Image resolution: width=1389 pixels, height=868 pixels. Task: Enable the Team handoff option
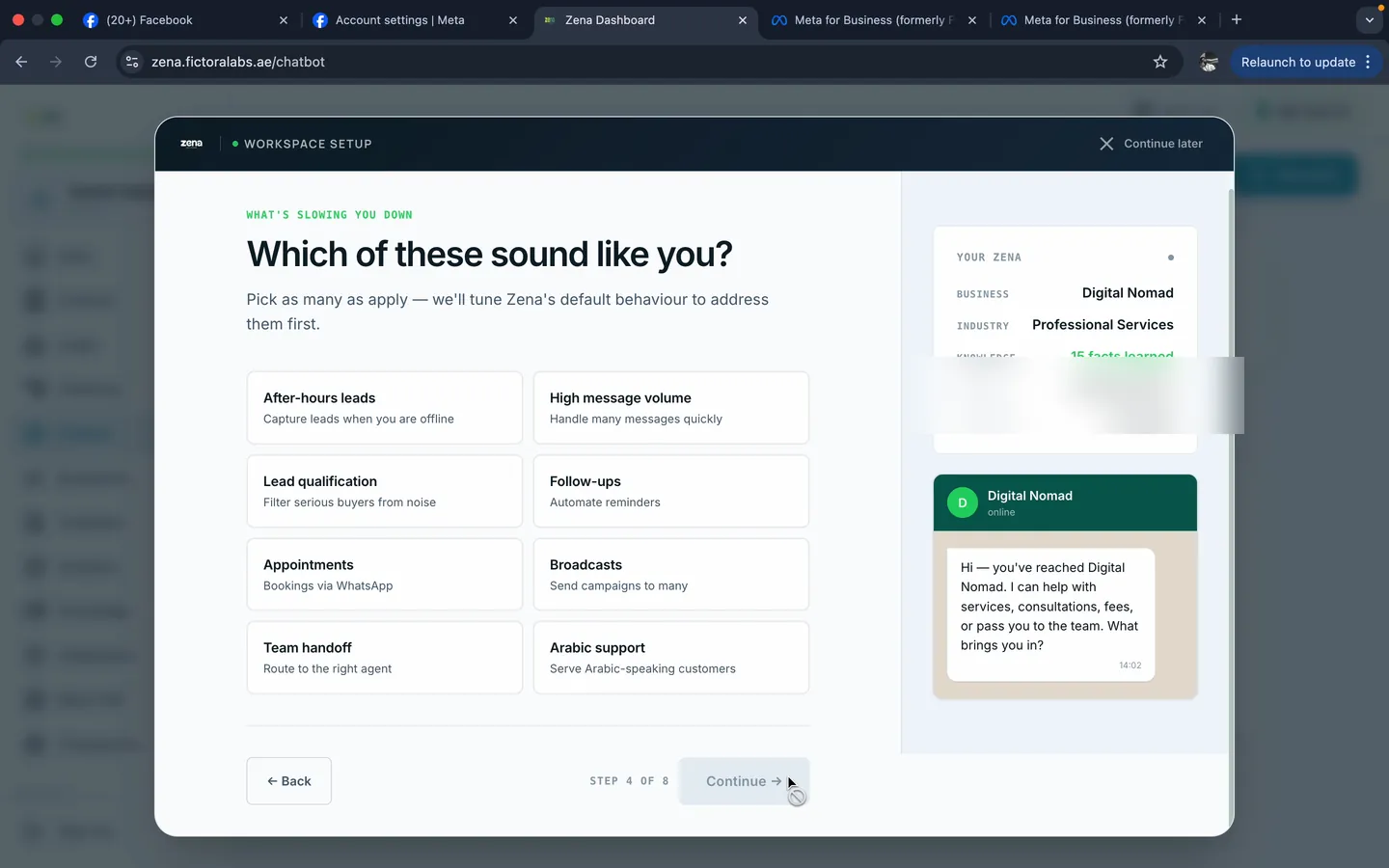[x=384, y=658]
